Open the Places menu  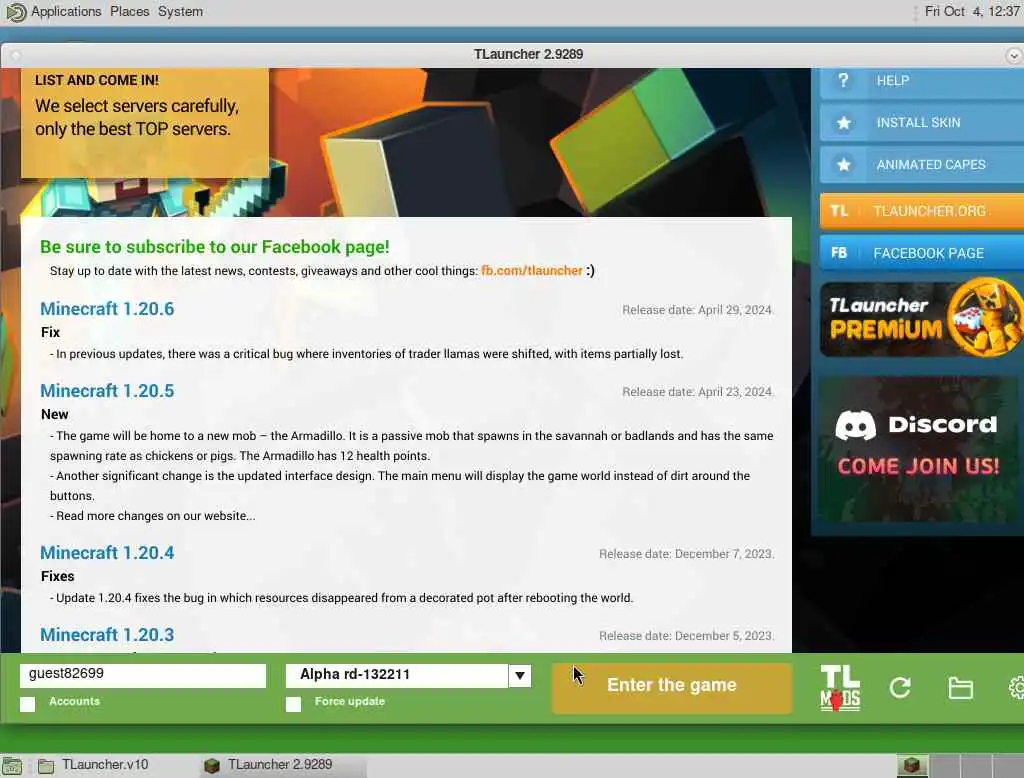tap(129, 12)
